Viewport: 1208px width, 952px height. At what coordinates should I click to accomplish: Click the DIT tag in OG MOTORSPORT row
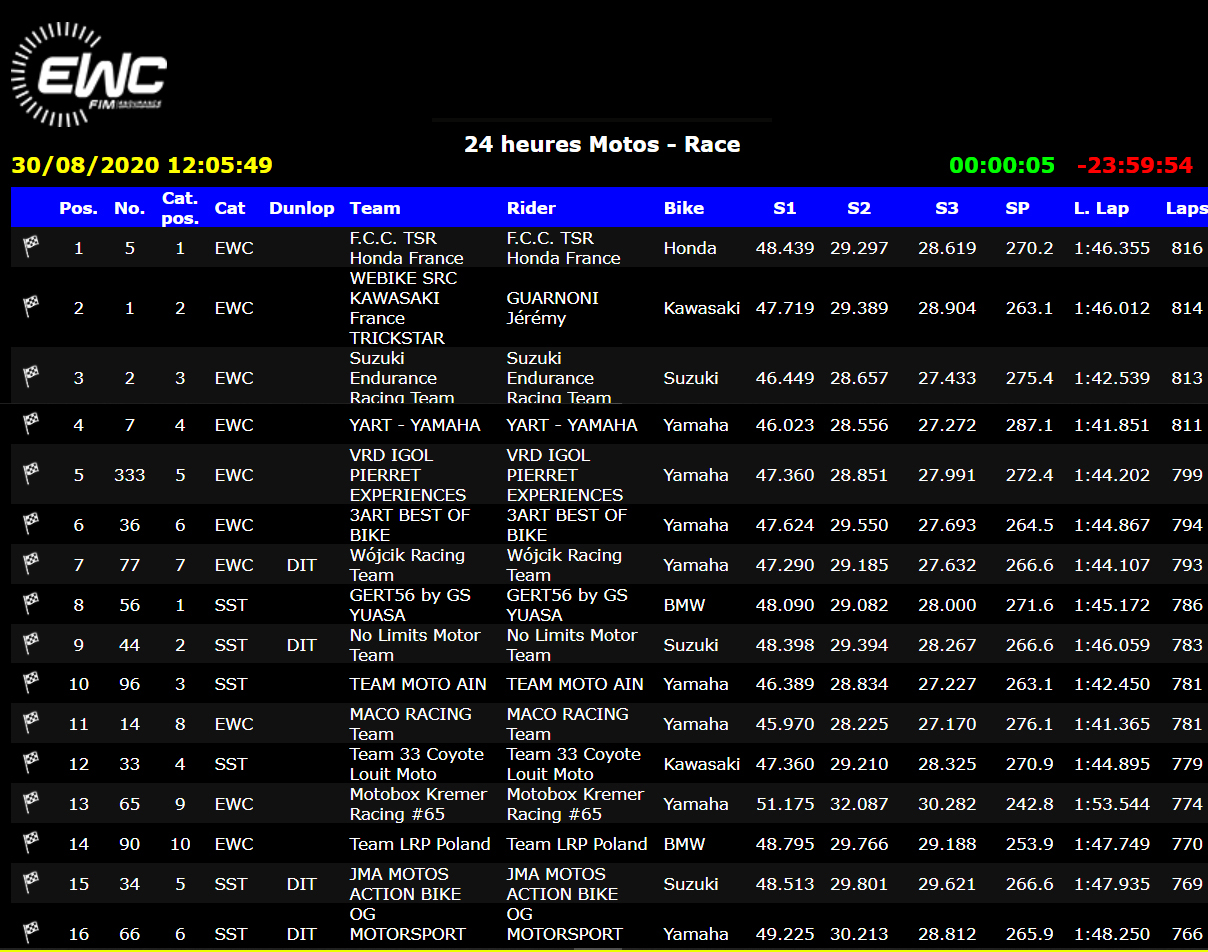302,934
